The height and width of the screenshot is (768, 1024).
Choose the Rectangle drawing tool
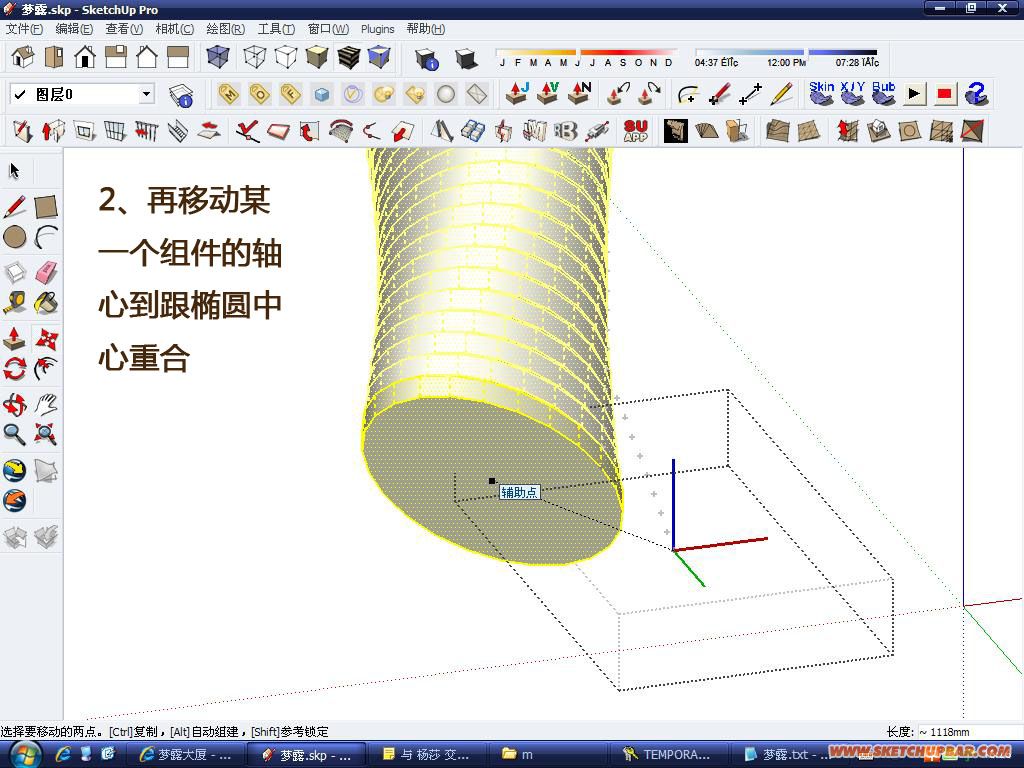pyautogui.click(x=46, y=207)
